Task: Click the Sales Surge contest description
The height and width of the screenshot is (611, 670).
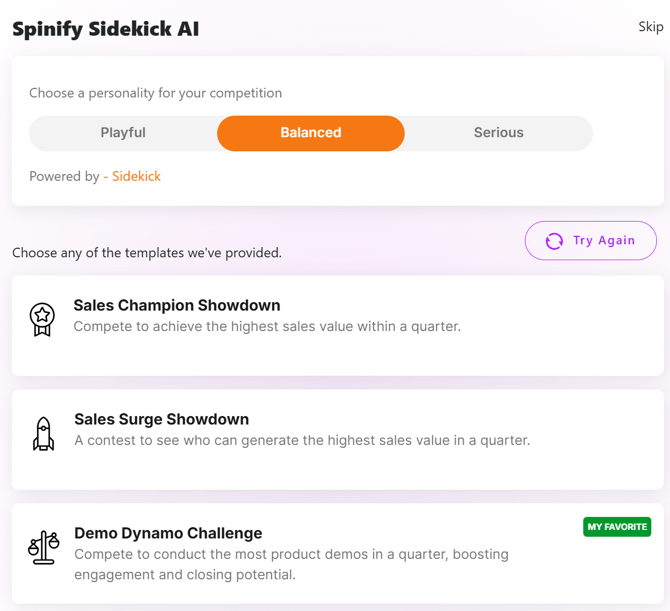Action: pos(302,441)
